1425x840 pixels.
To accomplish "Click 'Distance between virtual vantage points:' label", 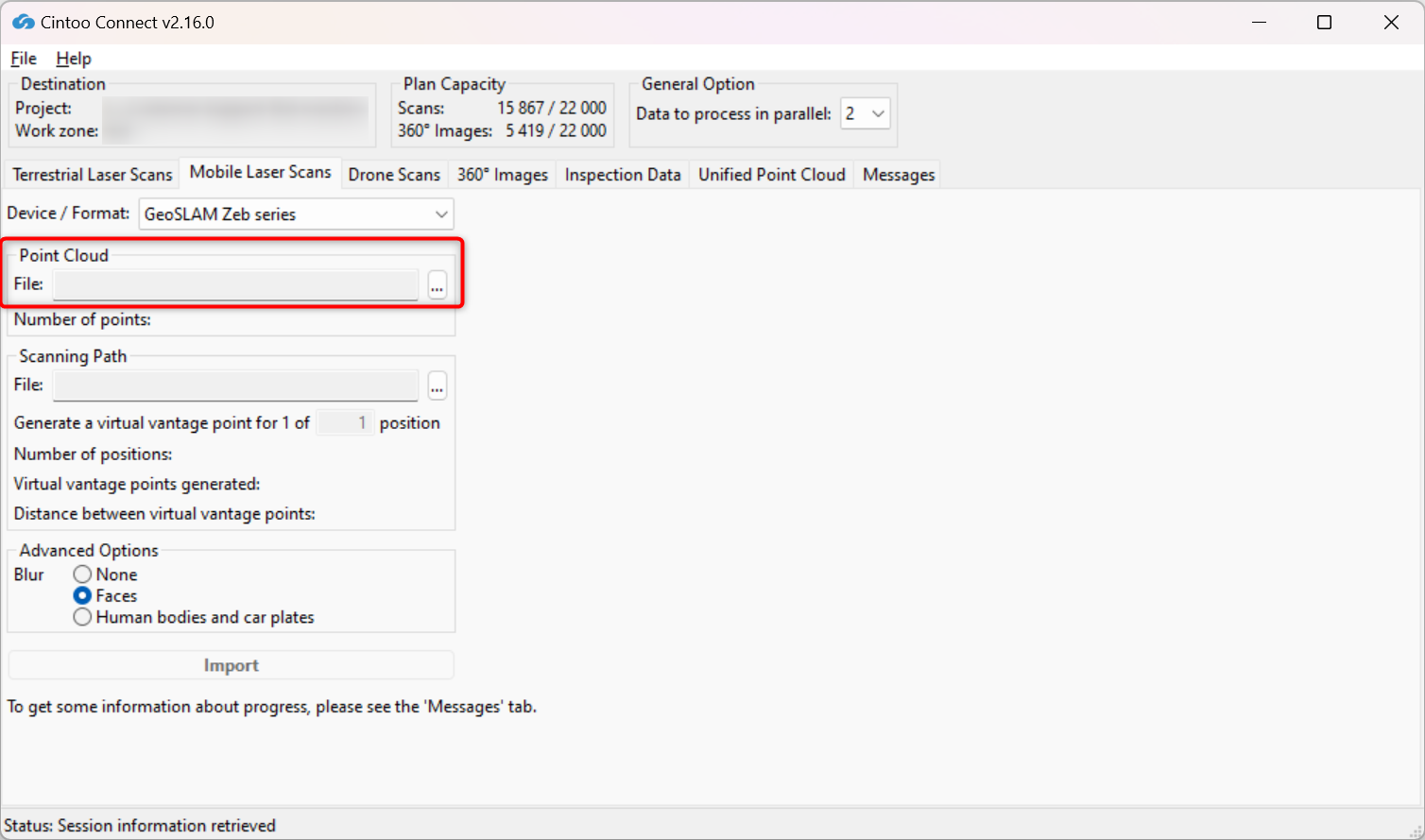I will pyautogui.click(x=164, y=514).
